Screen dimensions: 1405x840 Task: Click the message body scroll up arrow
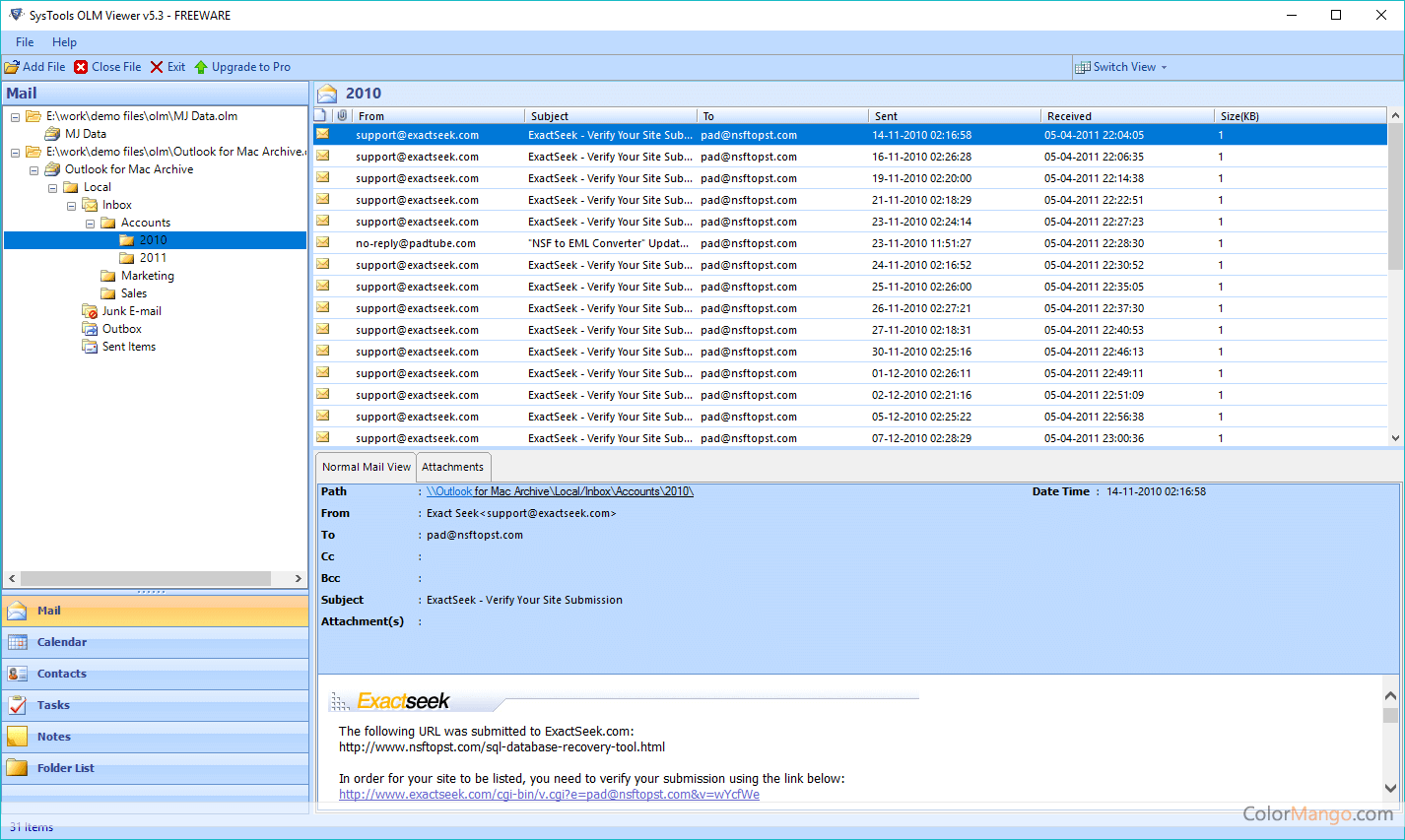[1390, 695]
